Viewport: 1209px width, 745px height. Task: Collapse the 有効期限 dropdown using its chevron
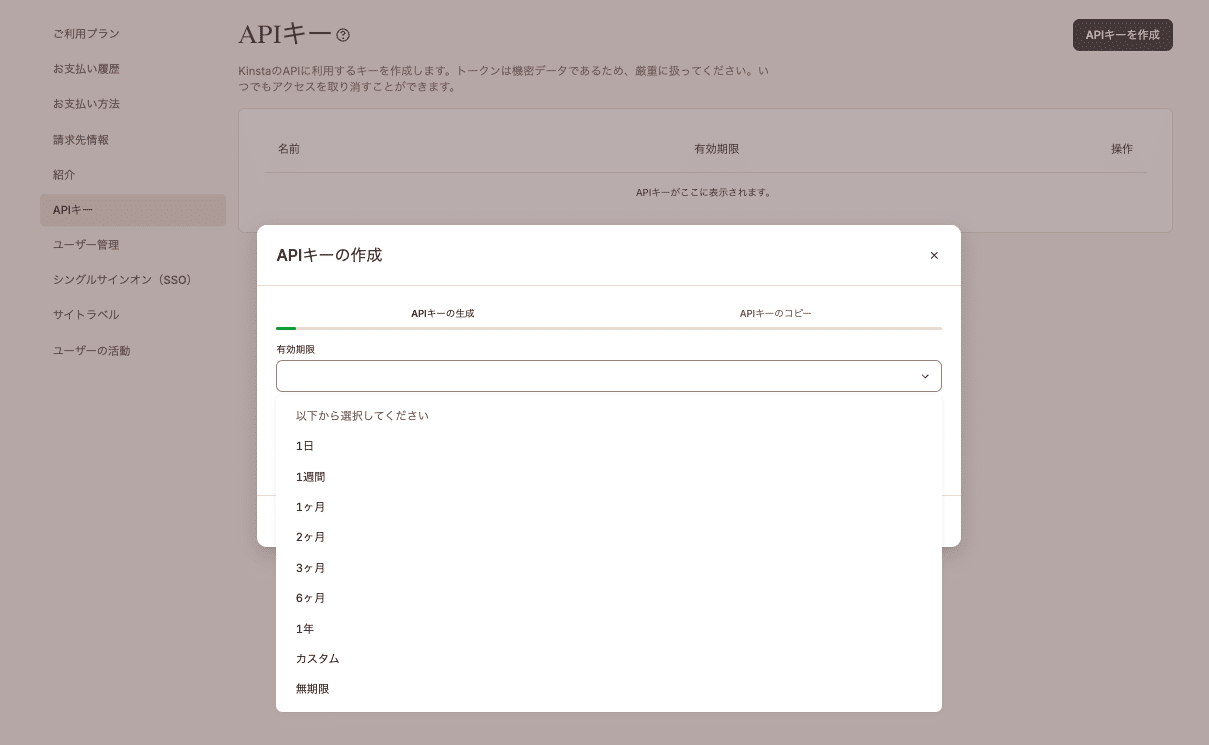925,376
